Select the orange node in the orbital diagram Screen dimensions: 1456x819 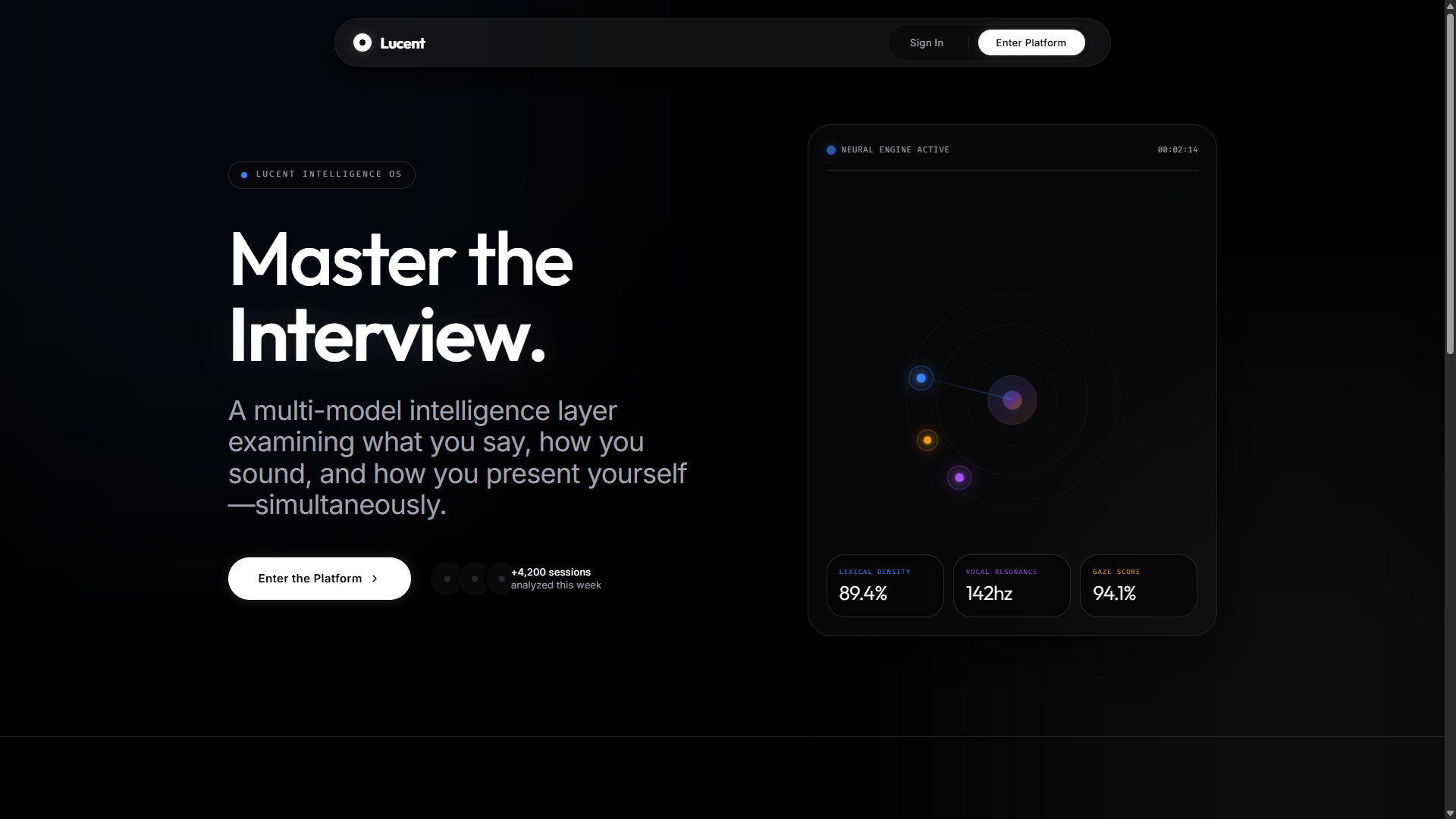[926, 440]
